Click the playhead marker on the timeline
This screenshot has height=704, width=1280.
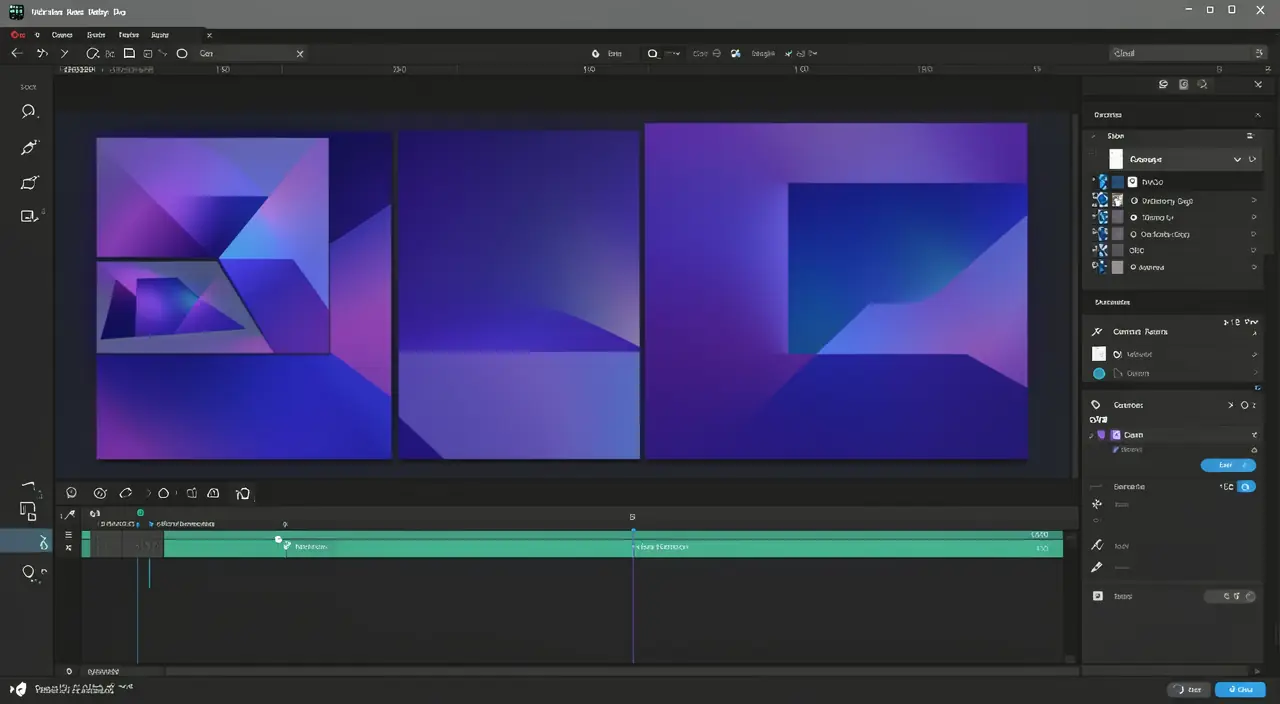pyautogui.click(x=632, y=532)
